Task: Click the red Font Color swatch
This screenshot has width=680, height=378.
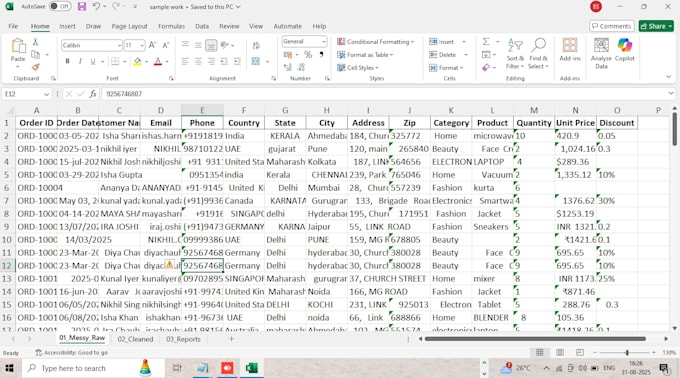Action: (158, 62)
